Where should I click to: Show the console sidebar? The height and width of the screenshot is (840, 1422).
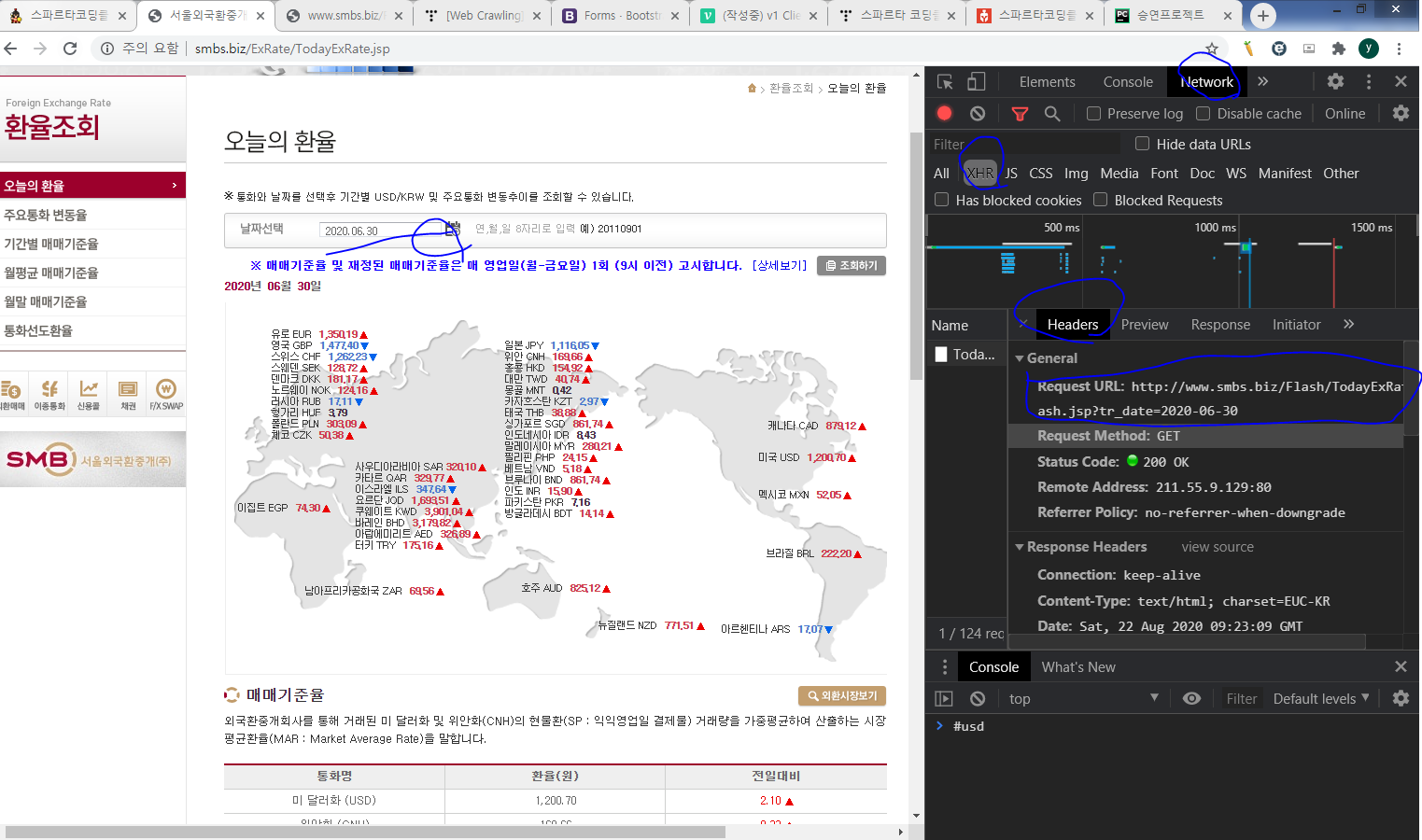944,698
